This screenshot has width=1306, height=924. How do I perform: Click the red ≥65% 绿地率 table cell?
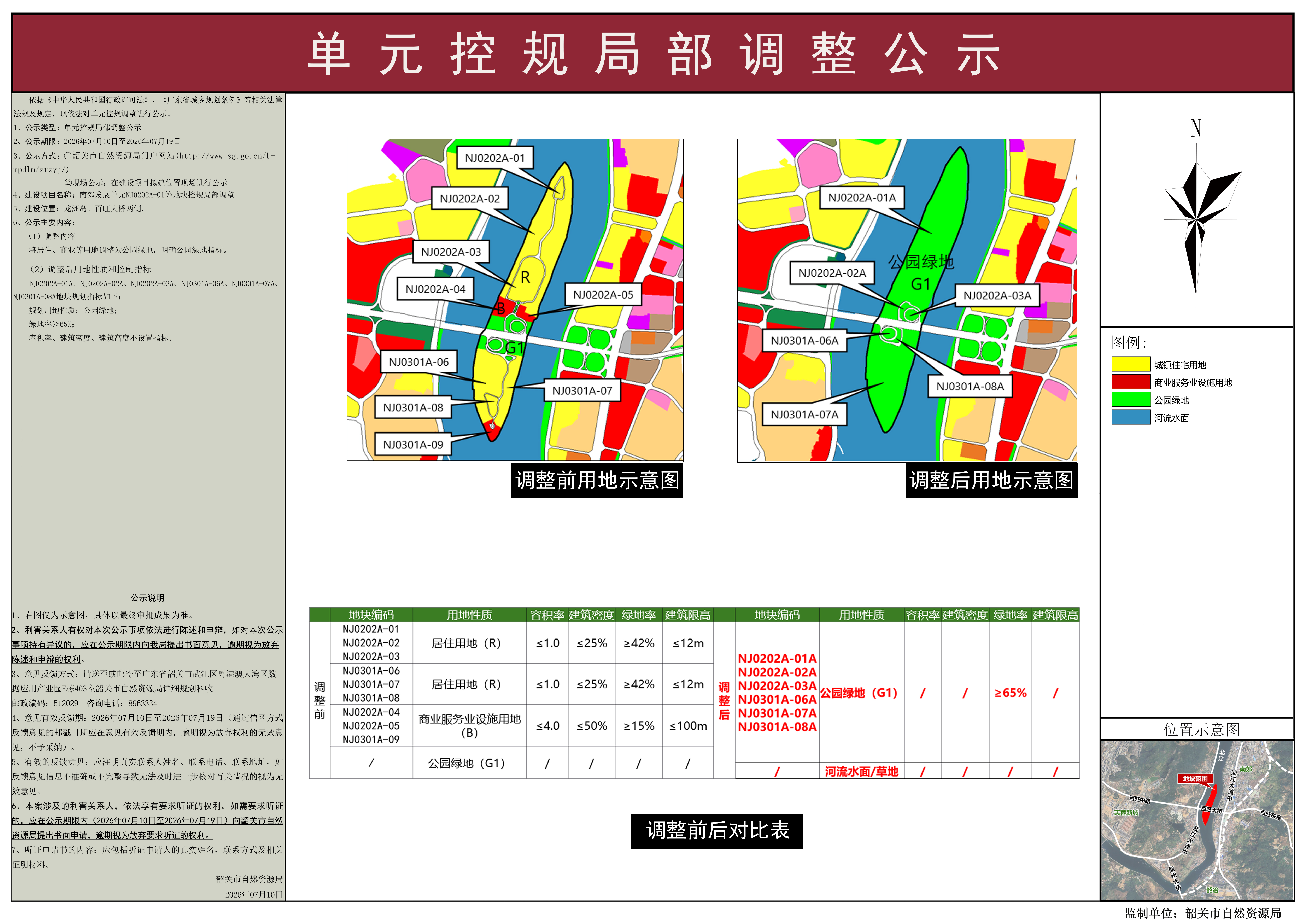click(1011, 693)
